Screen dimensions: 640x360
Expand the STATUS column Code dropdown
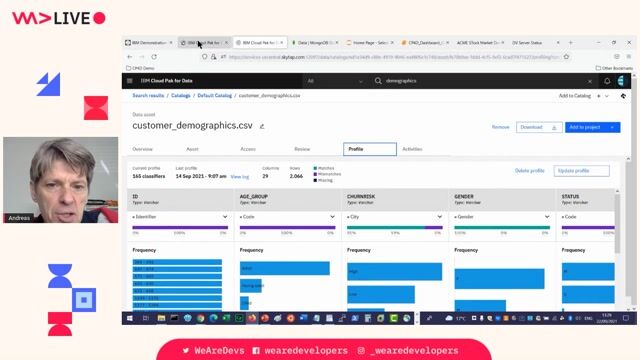pos(588,217)
